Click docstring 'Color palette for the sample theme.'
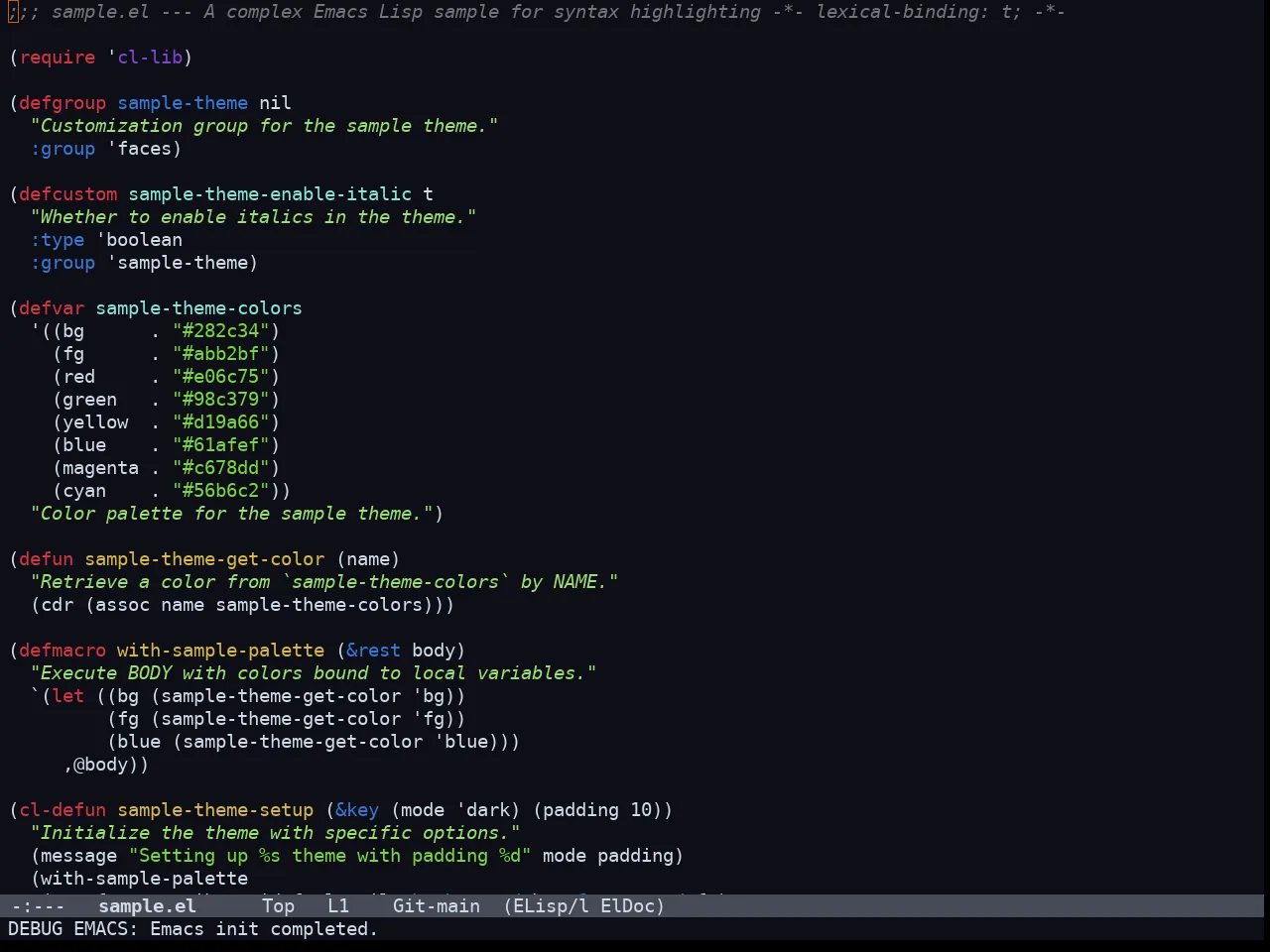 coord(232,514)
